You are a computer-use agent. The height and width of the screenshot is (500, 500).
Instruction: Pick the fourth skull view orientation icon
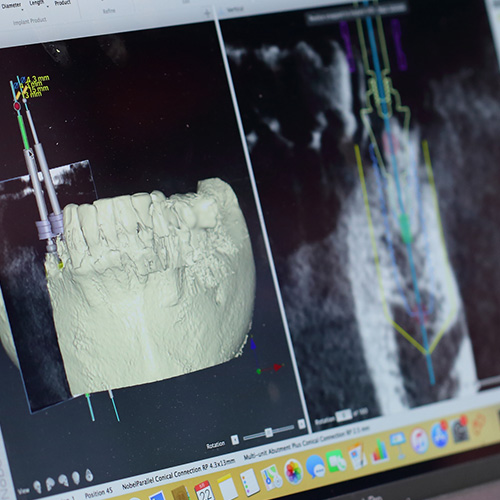[x=76, y=477]
